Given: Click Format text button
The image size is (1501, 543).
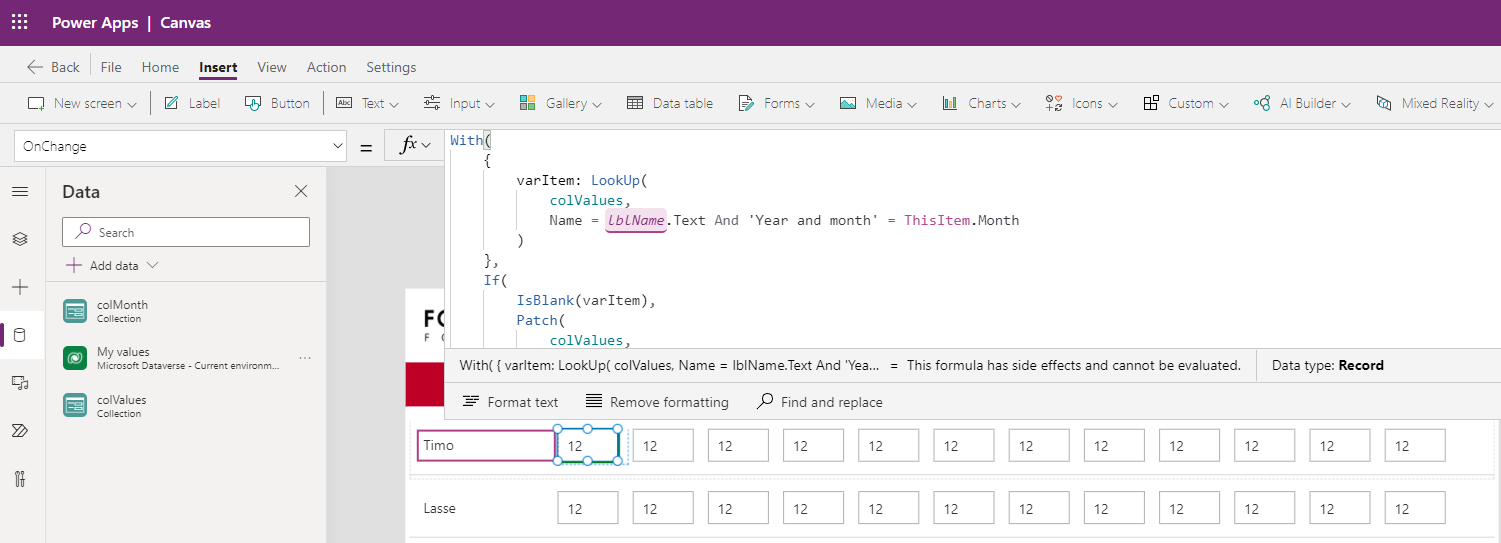Looking at the screenshot, I should tap(510, 402).
